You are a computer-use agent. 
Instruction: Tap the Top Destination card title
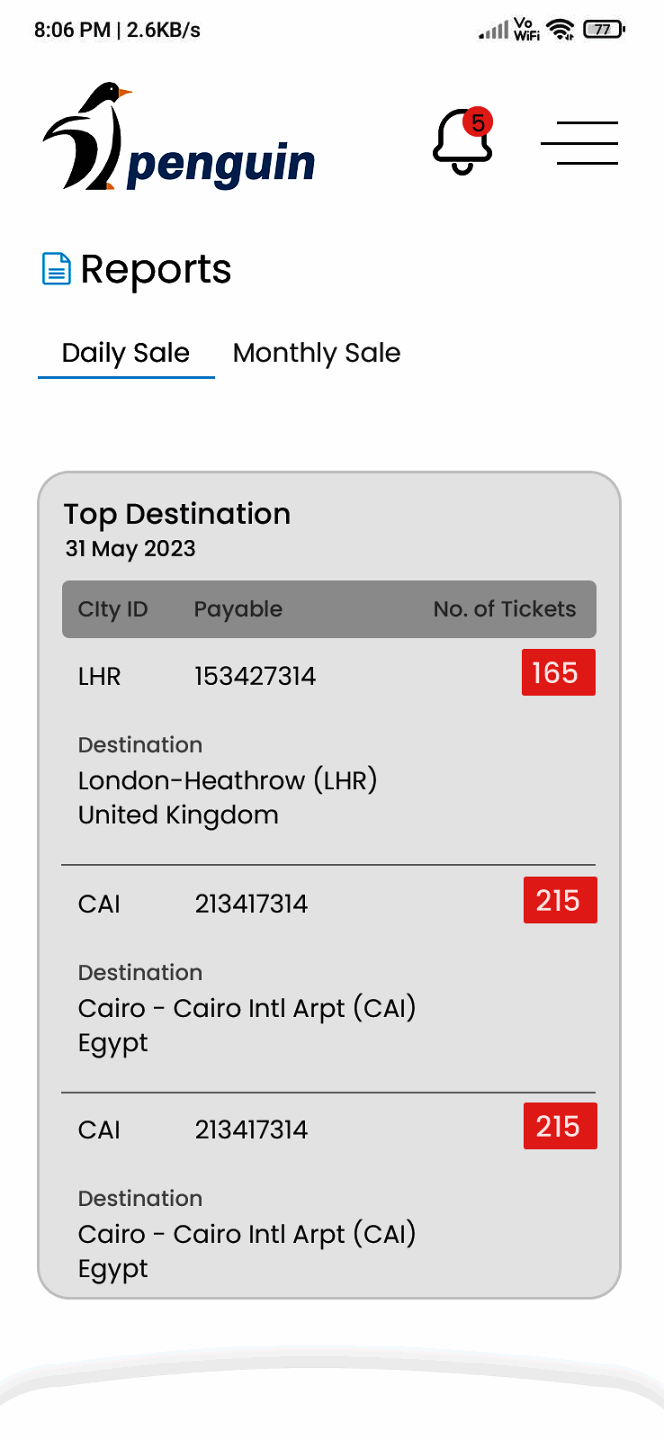(177, 514)
